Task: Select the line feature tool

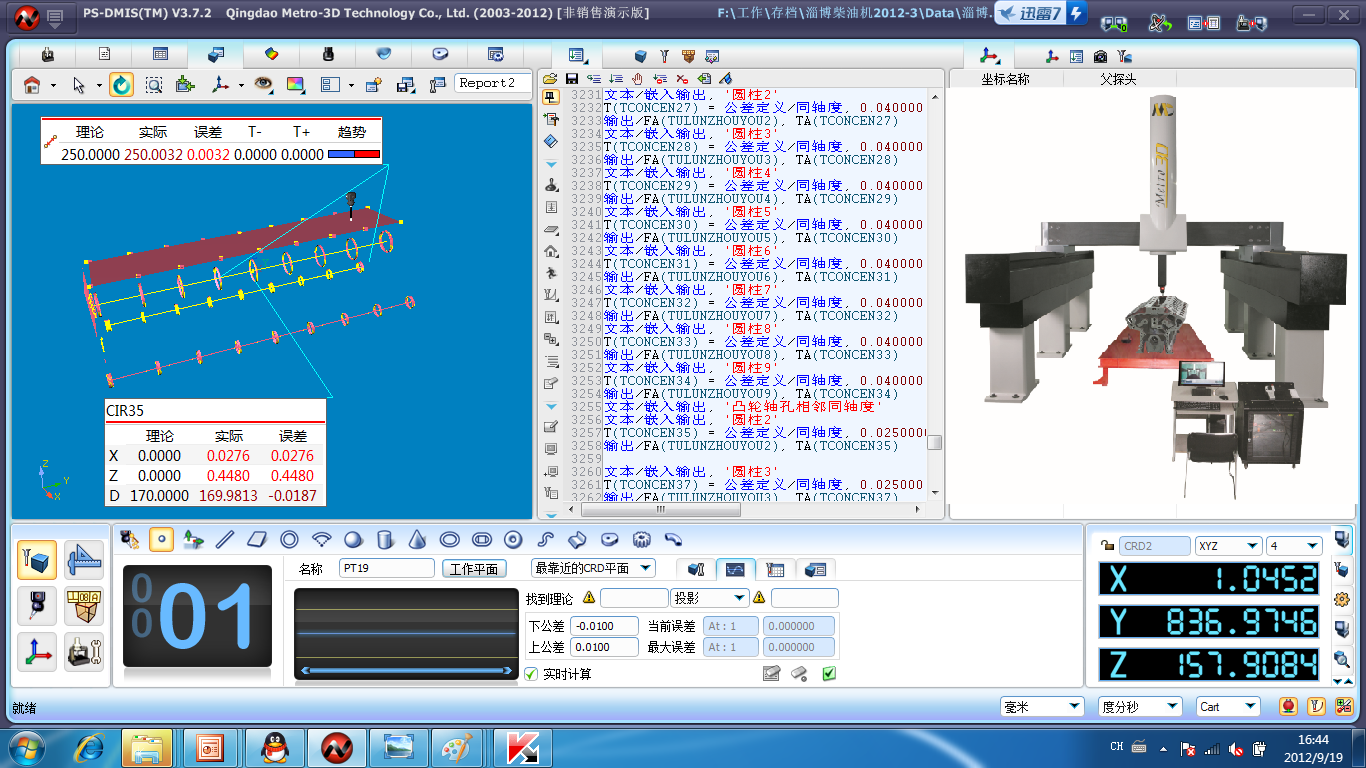Action: pyautogui.click(x=225, y=539)
